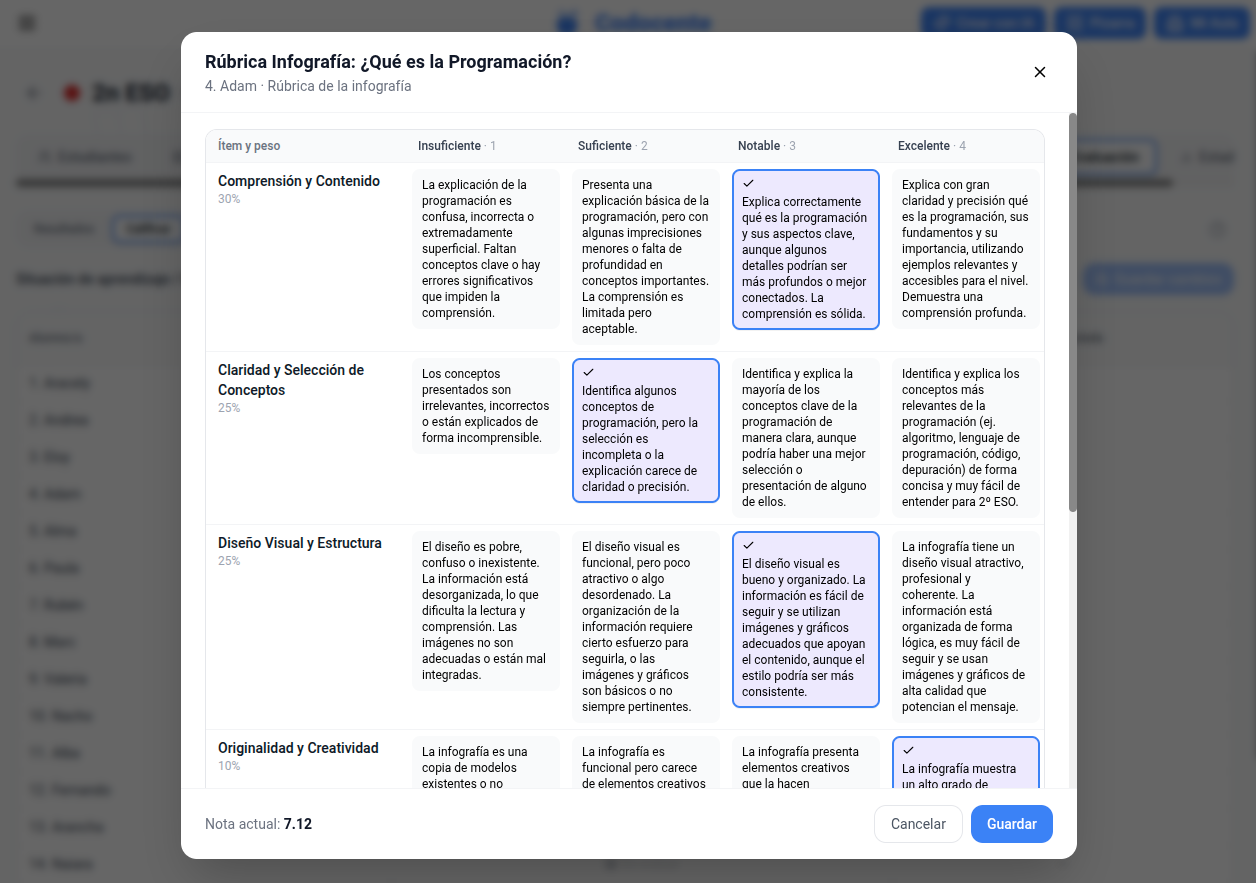The width and height of the screenshot is (1256, 883).
Task: Click the 'Comprensión y Contenido' row title
Action: [x=299, y=181]
